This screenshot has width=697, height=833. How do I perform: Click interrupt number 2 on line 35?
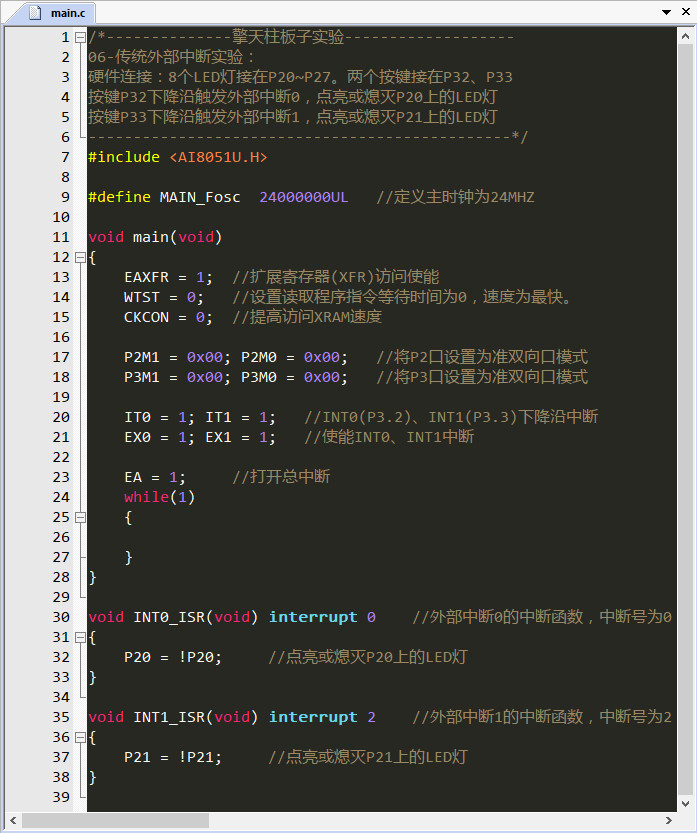point(371,717)
